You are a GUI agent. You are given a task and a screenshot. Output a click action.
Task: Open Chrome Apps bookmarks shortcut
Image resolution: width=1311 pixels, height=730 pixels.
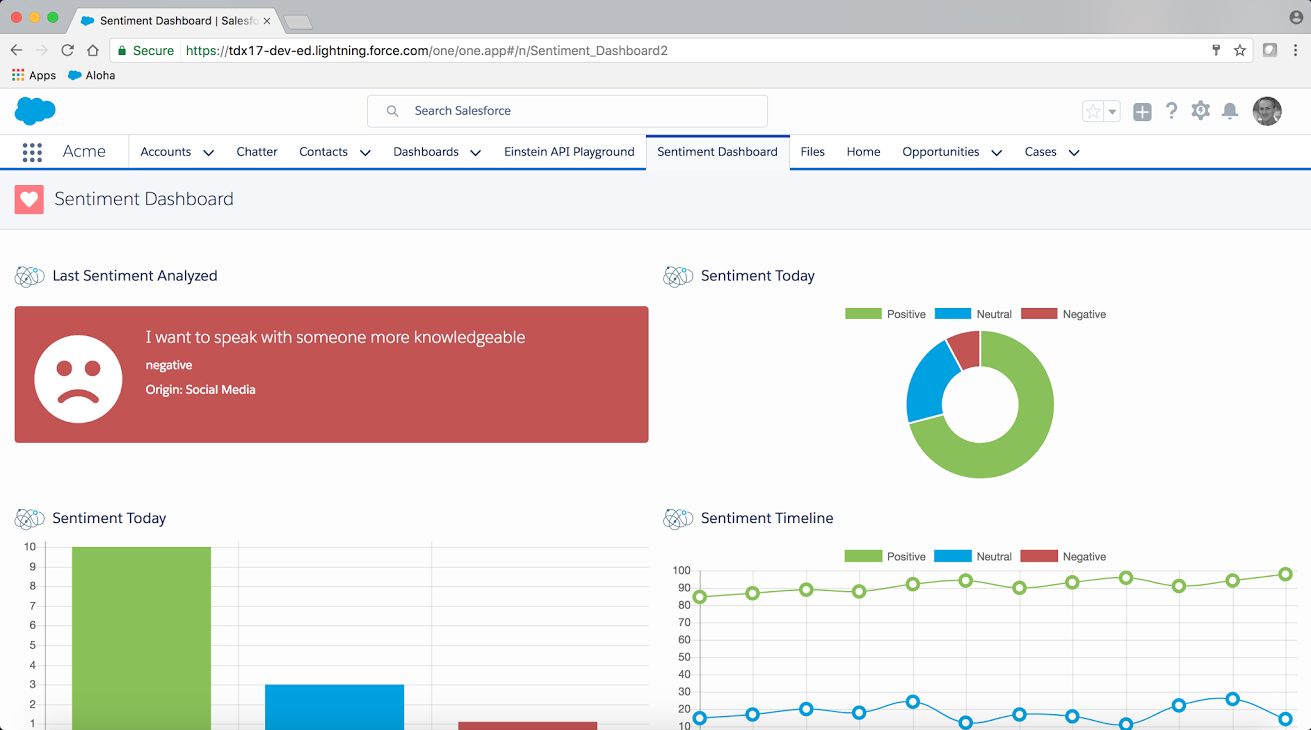pos(34,75)
